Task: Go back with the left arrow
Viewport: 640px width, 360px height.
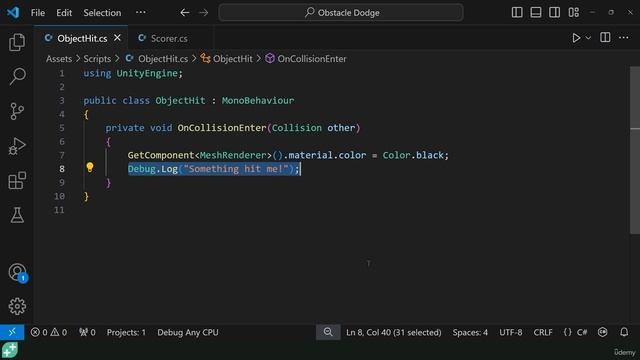Action: pyautogui.click(x=184, y=13)
